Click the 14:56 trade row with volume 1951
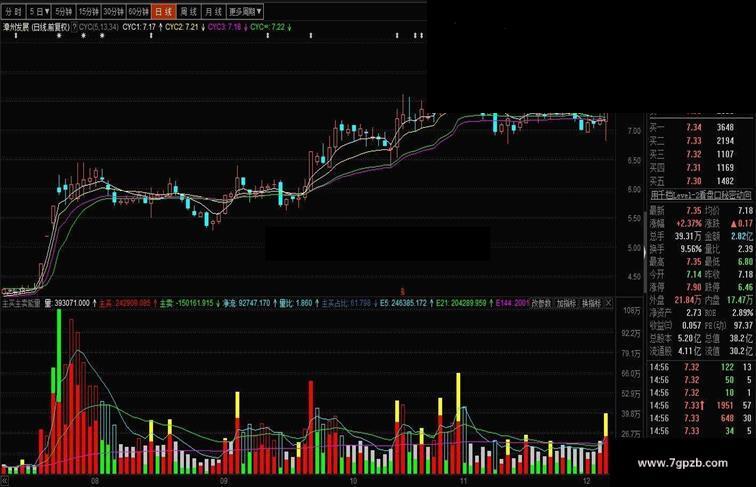Screen dimensions: 756x487 pos(701,406)
